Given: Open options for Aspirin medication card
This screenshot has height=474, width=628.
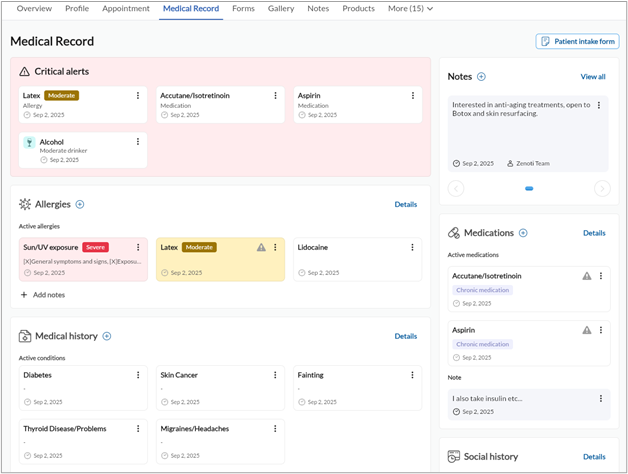Looking at the screenshot, I should click(x=601, y=330).
